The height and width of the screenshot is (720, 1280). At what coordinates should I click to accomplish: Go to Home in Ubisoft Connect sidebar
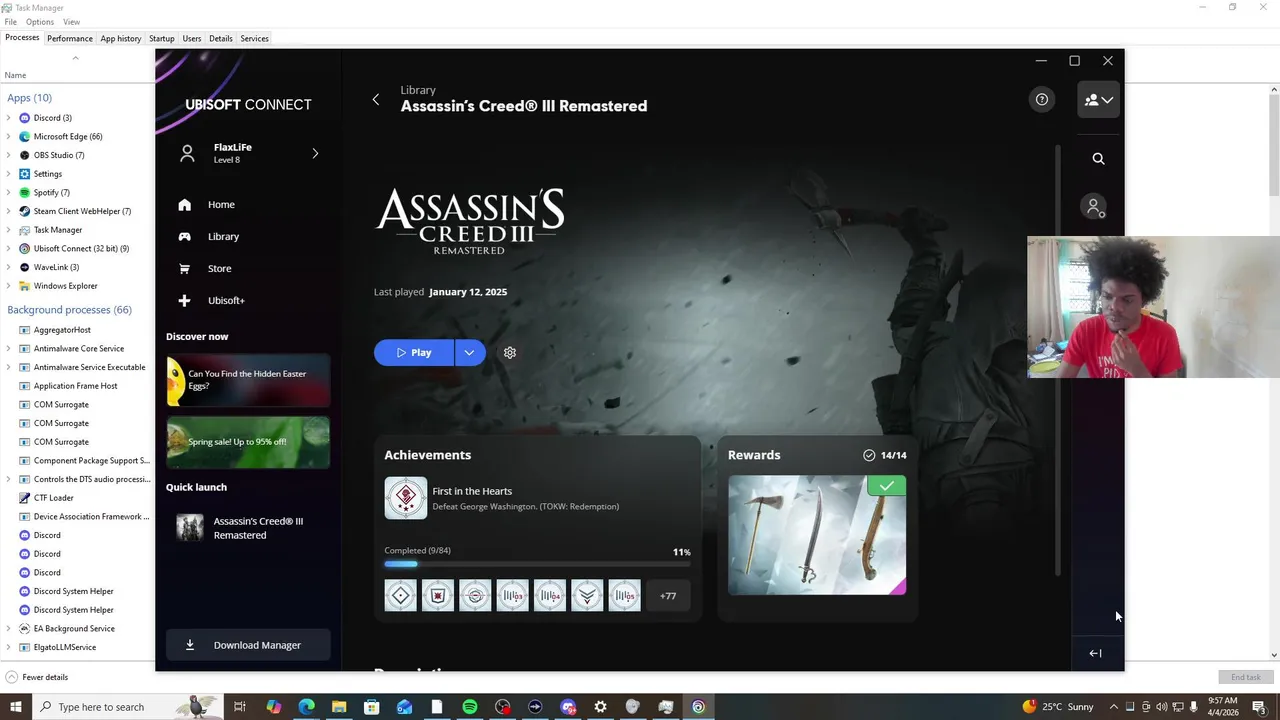pos(221,204)
